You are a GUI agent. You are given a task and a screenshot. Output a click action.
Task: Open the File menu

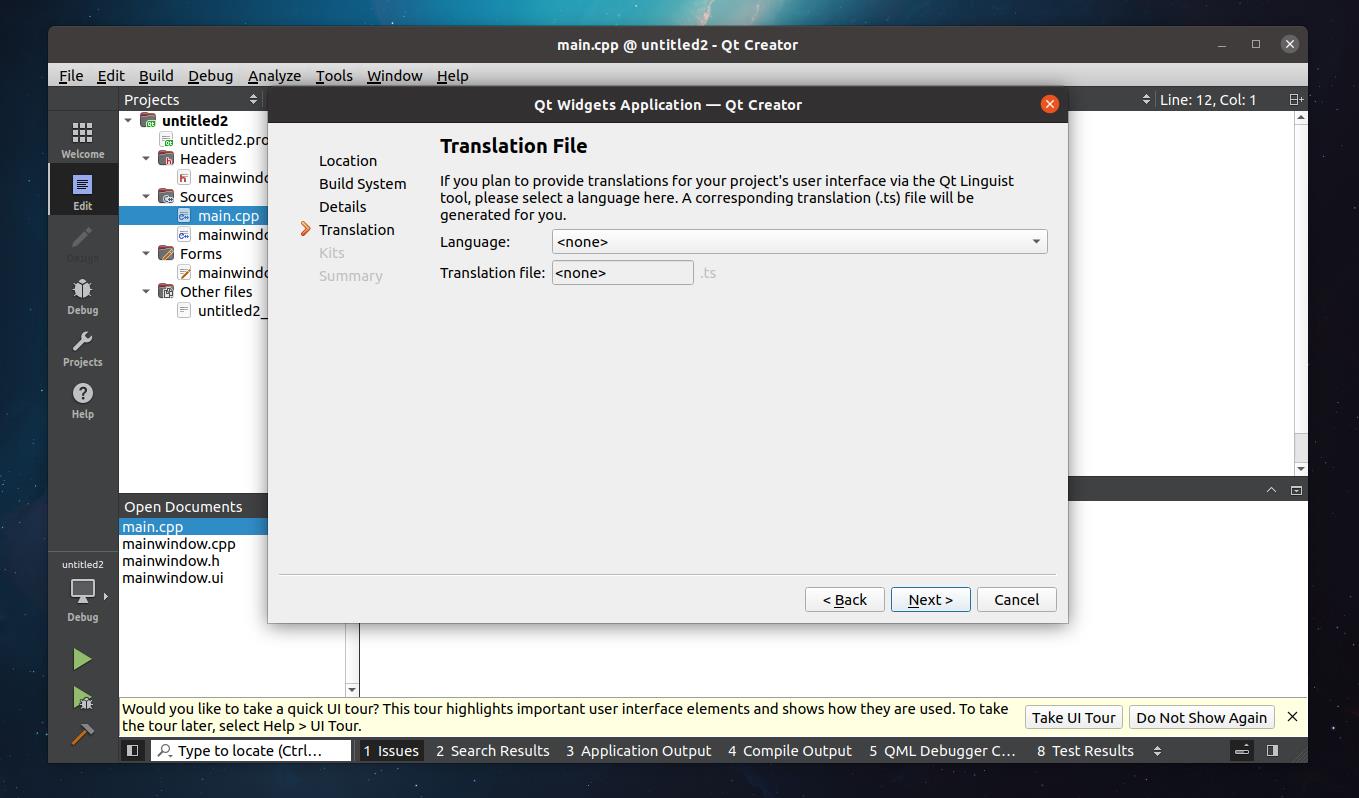(x=71, y=76)
